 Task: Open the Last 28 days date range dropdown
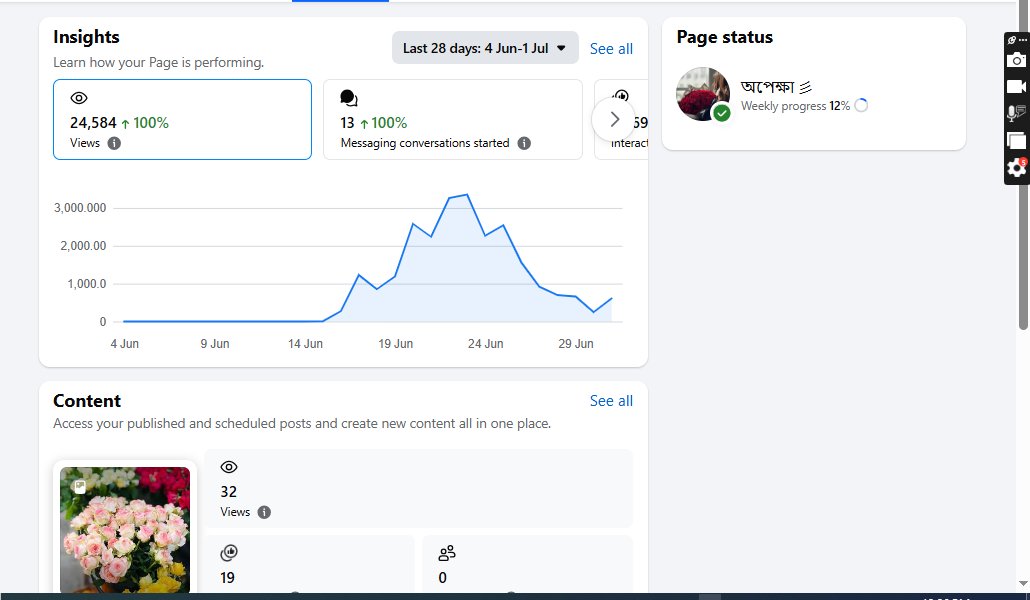(485, 48)
